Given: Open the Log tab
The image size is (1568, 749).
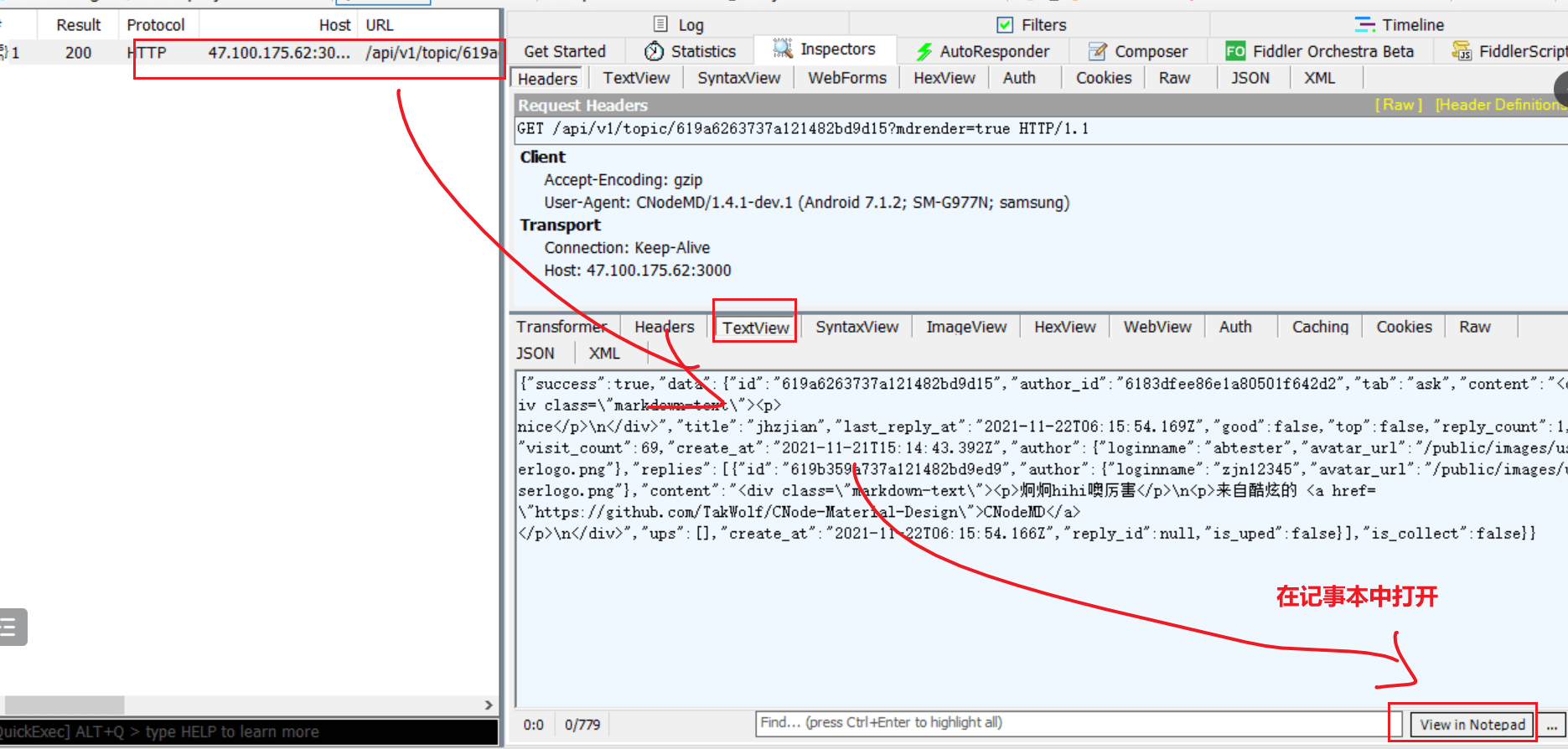Looking at the screenshot, I should click(x=678, y=25).
